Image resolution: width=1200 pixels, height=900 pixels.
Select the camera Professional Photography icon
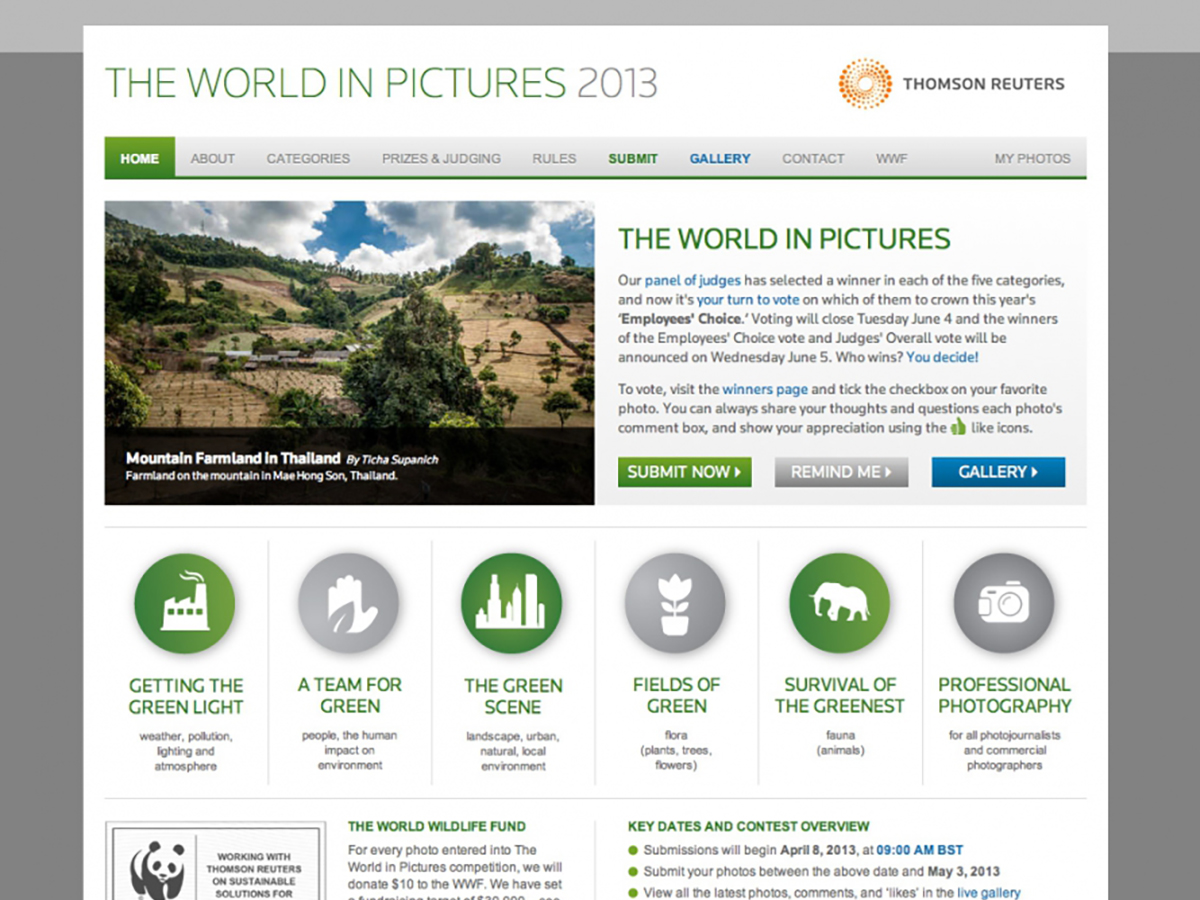tap(1003, 603)
